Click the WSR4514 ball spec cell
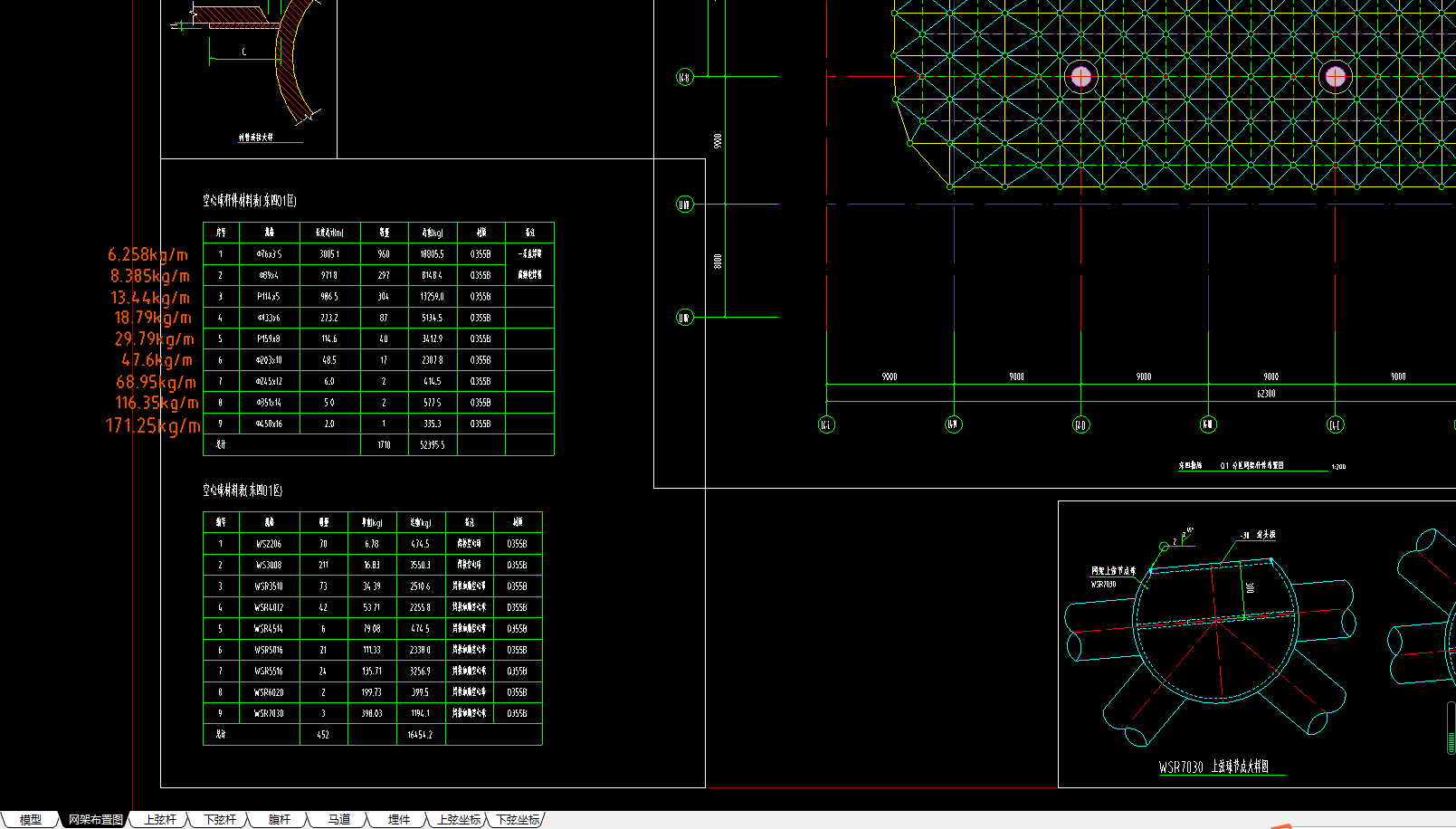 point(269,628)
